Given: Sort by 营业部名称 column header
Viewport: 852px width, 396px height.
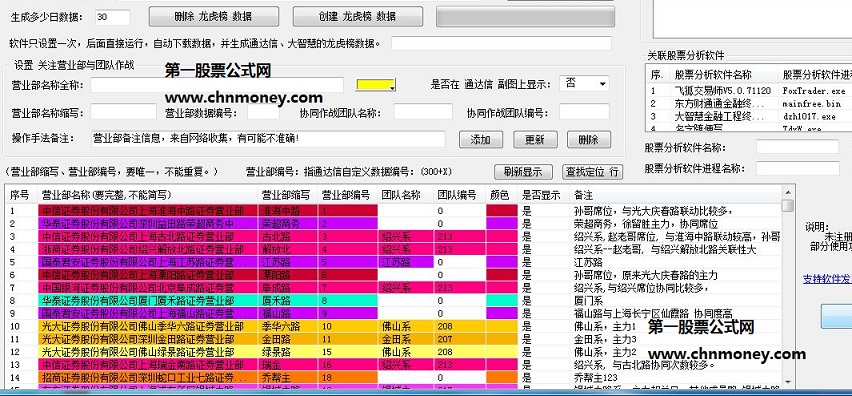Looking at the screenshot, I should (147, 194).
